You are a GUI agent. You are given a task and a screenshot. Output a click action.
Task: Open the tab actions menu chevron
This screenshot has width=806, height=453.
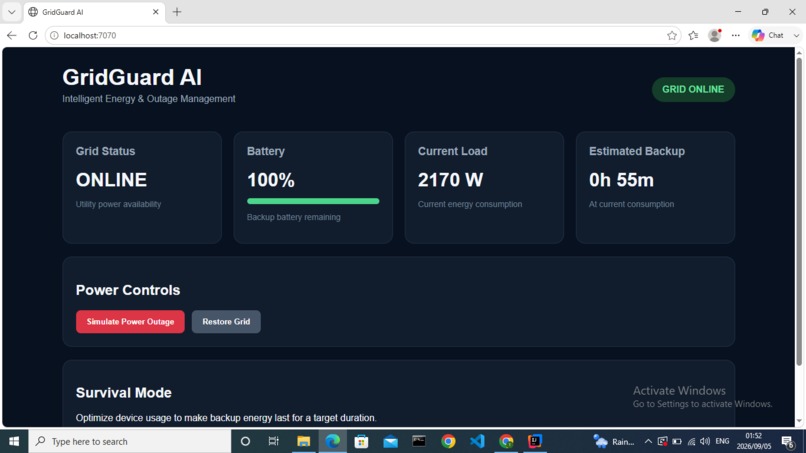point(11,12)
